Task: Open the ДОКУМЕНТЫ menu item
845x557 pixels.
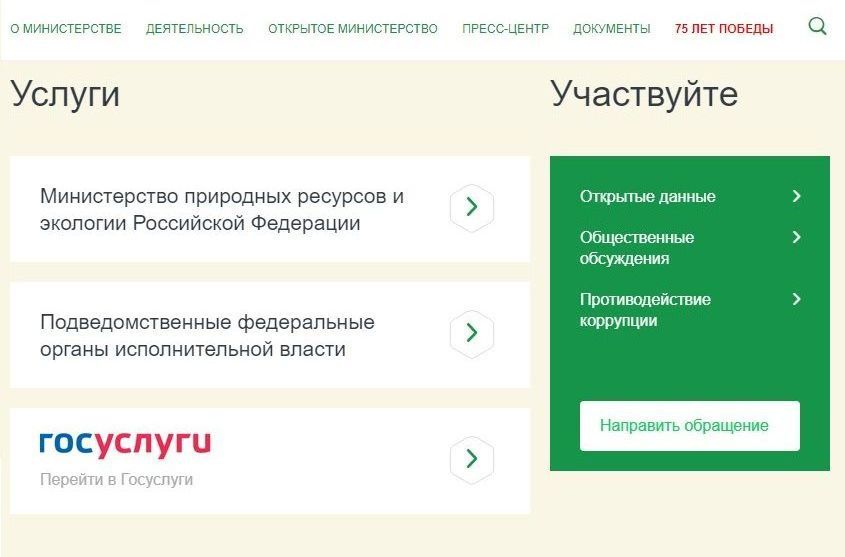Action: point(612,29)
